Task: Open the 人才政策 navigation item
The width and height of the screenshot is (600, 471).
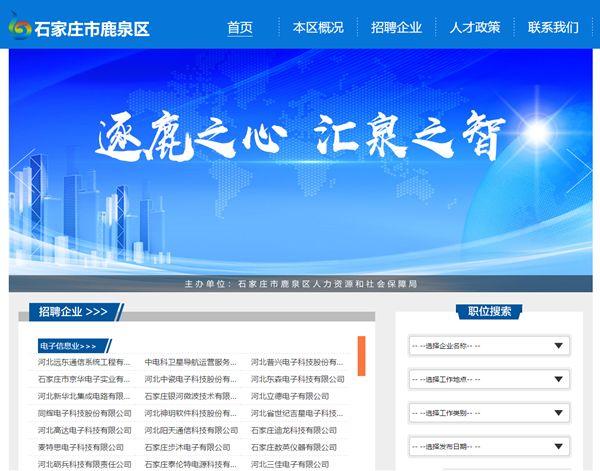Action: (475, 28)
